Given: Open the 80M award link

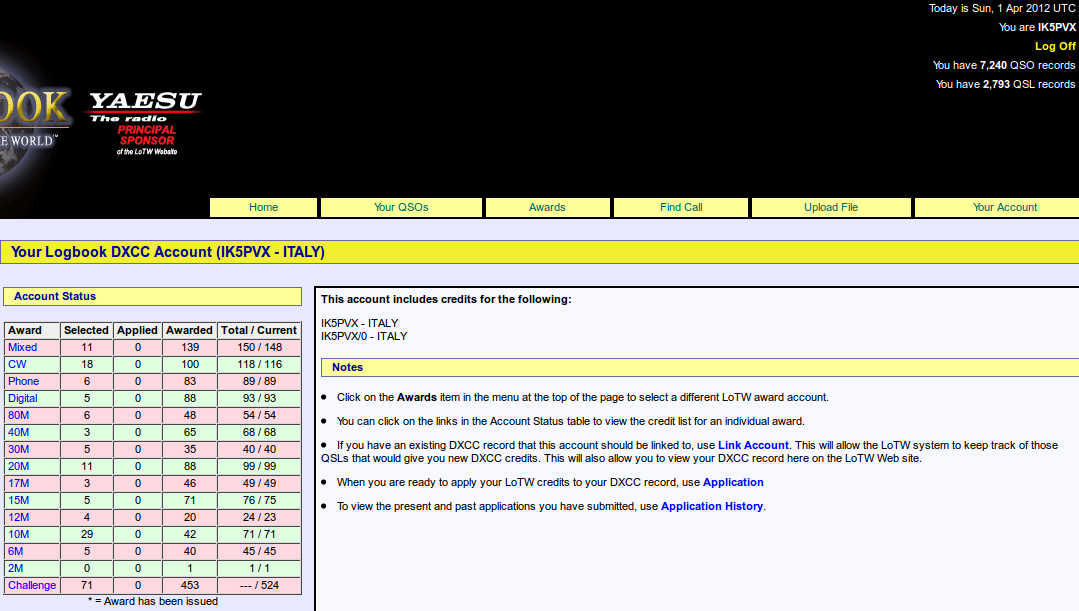Looking at the screenshot, I should [x=19, y=416].
